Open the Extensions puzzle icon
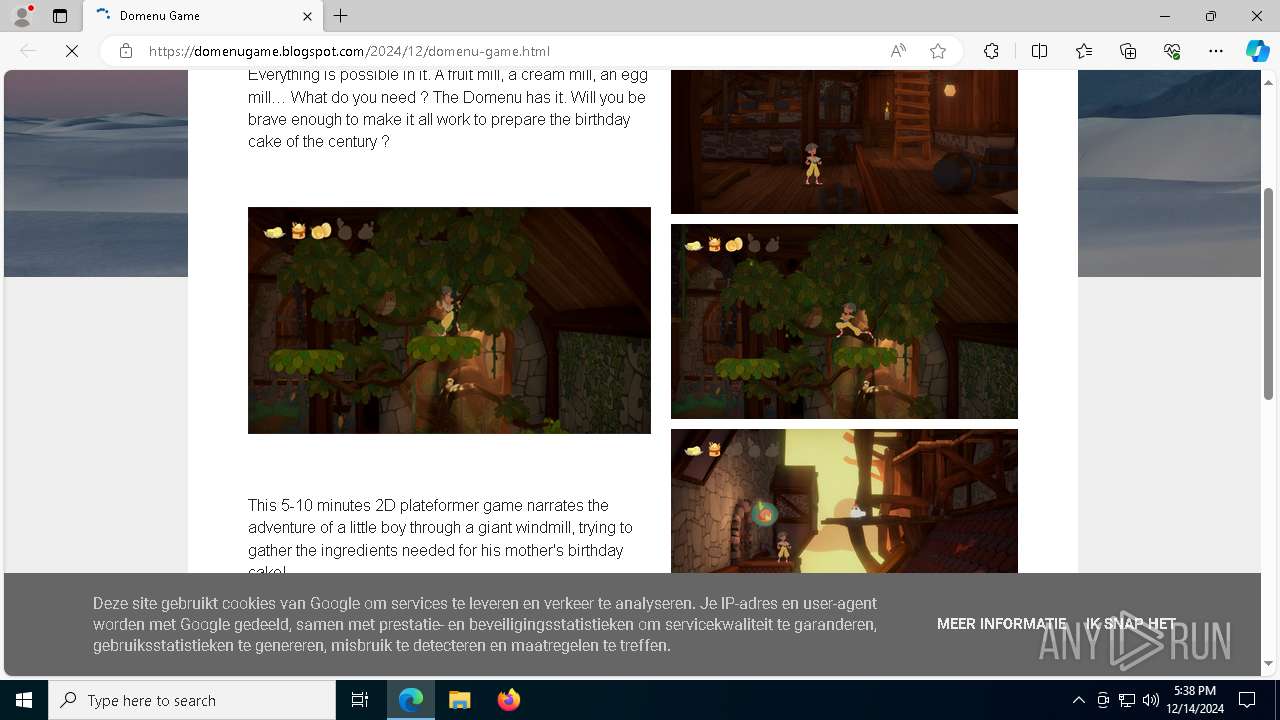This screenshot has width=1280, height=720. pos(991,51)
